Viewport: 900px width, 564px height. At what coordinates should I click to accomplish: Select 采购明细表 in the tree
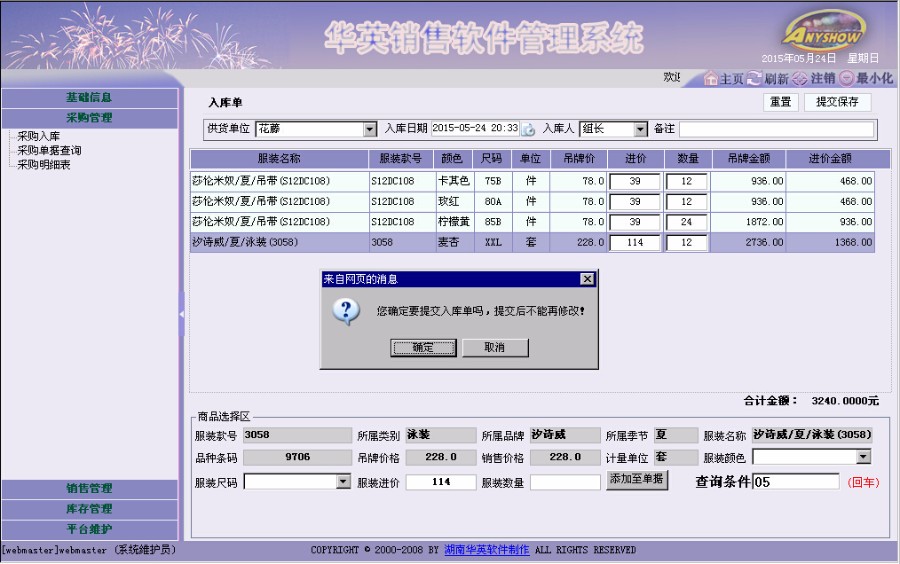pos(44,165)
